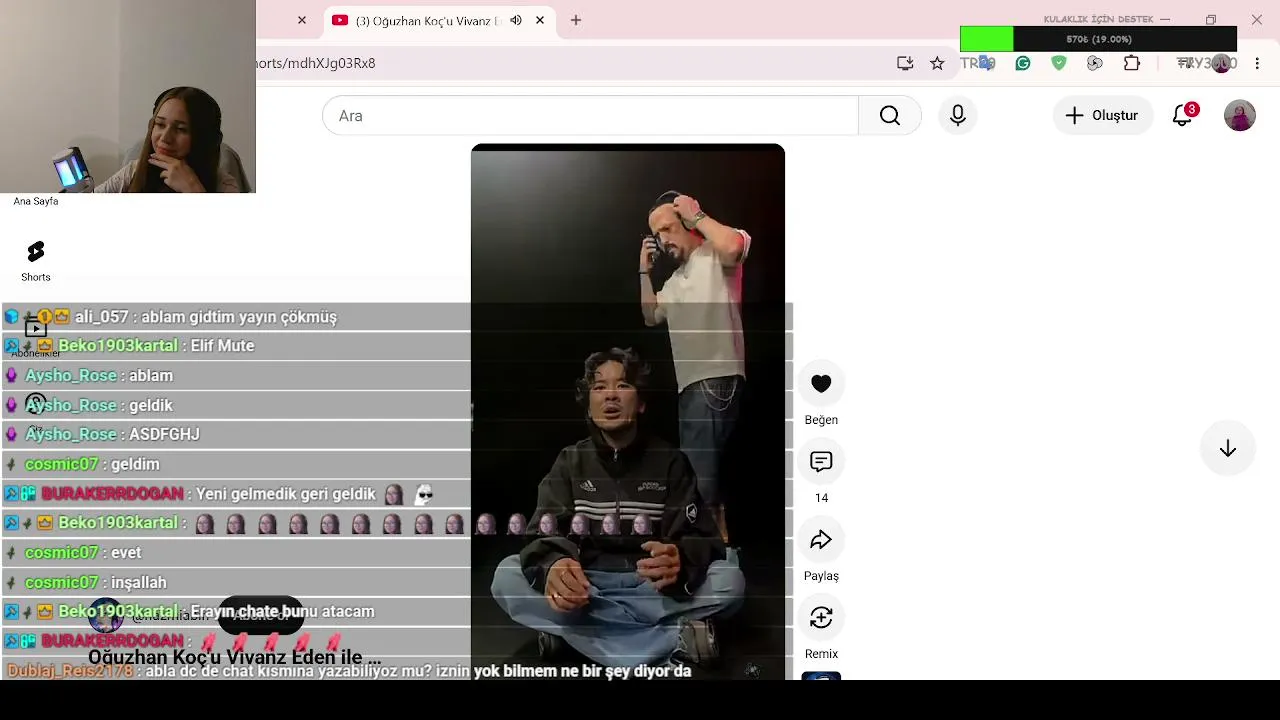
Task: Mute the YouTube tab's audio speaker icon
Action: pos(516,20)
